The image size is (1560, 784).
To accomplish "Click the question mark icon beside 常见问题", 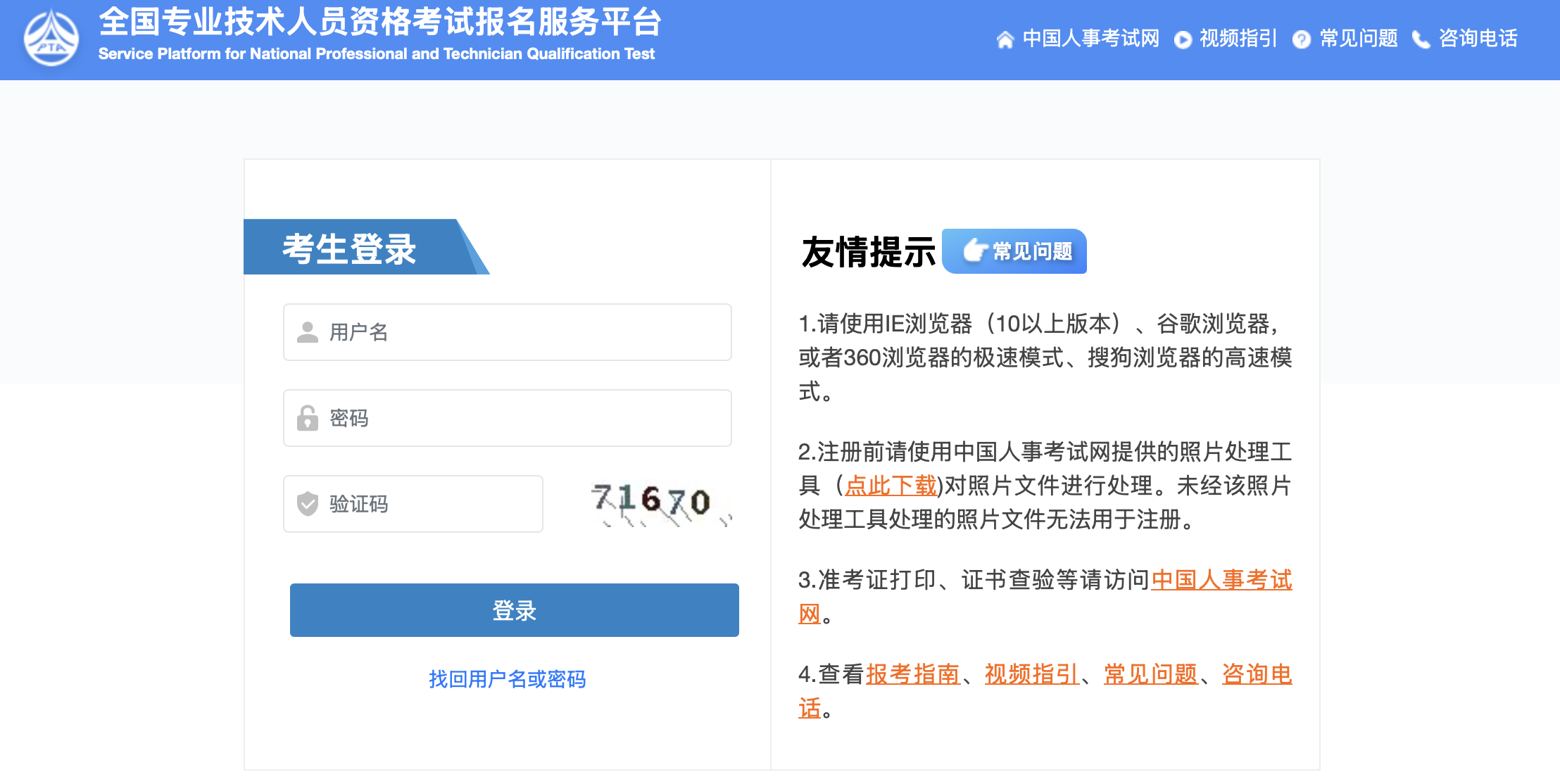I will [x=1302, y=40].
